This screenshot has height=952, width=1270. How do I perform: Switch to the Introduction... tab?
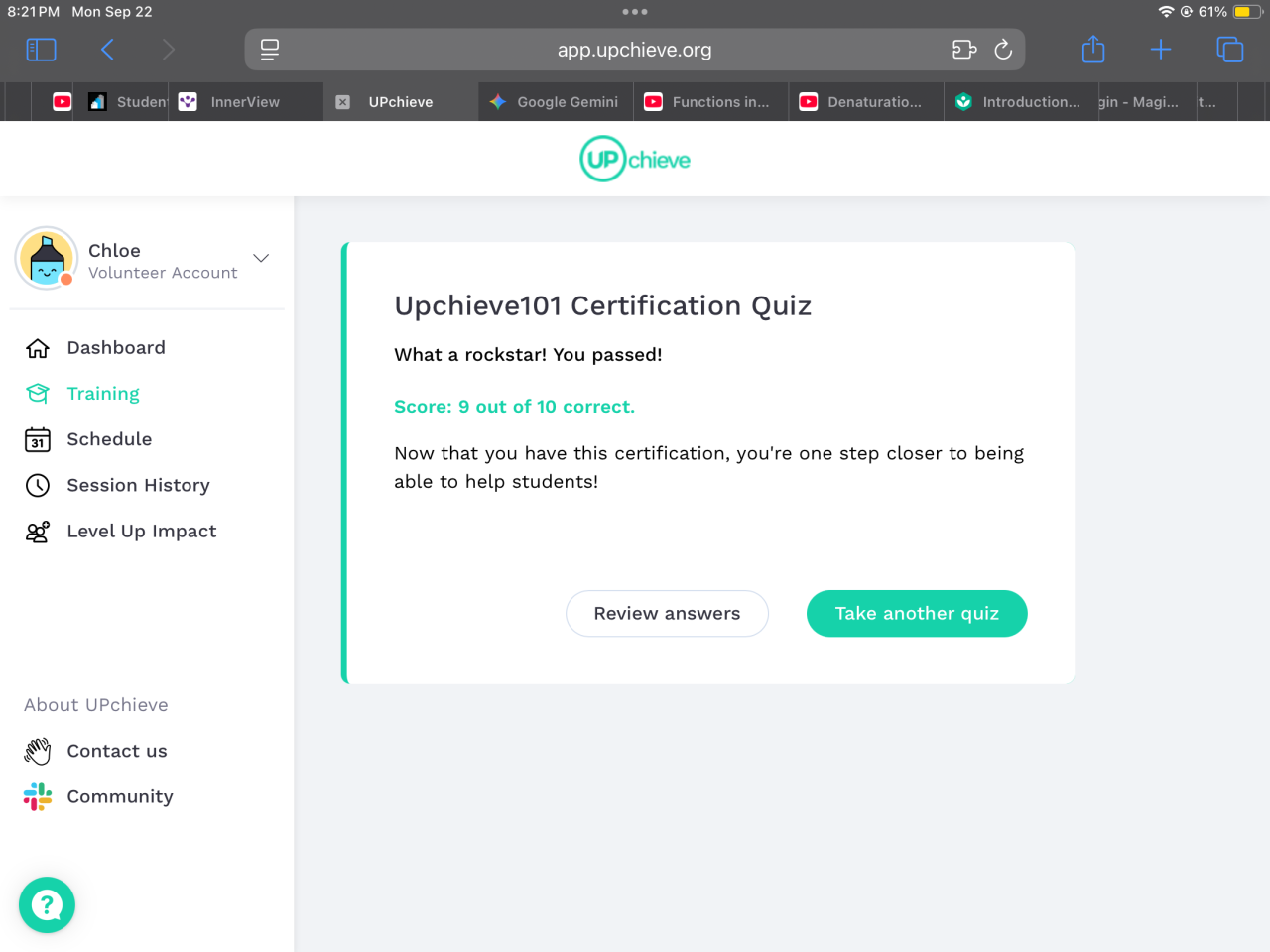tap(1021, 102)
